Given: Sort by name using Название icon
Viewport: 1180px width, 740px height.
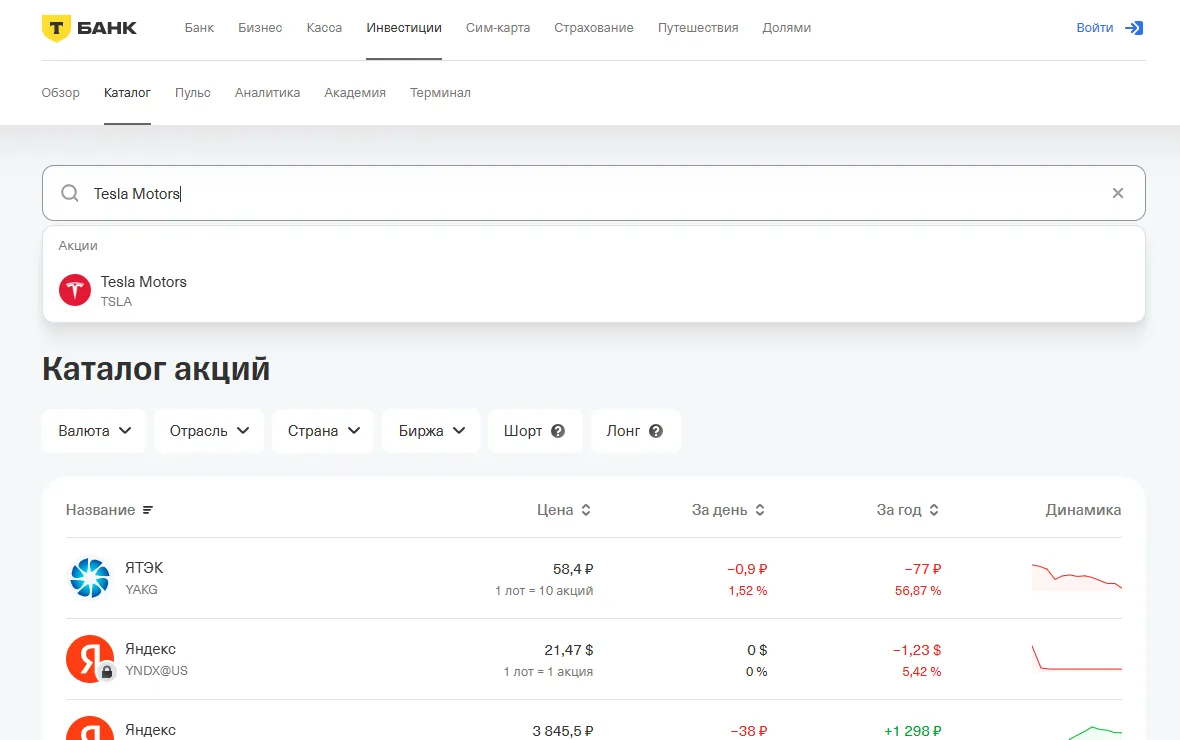Looking at the screenshot, I should [x=148, y=510].
